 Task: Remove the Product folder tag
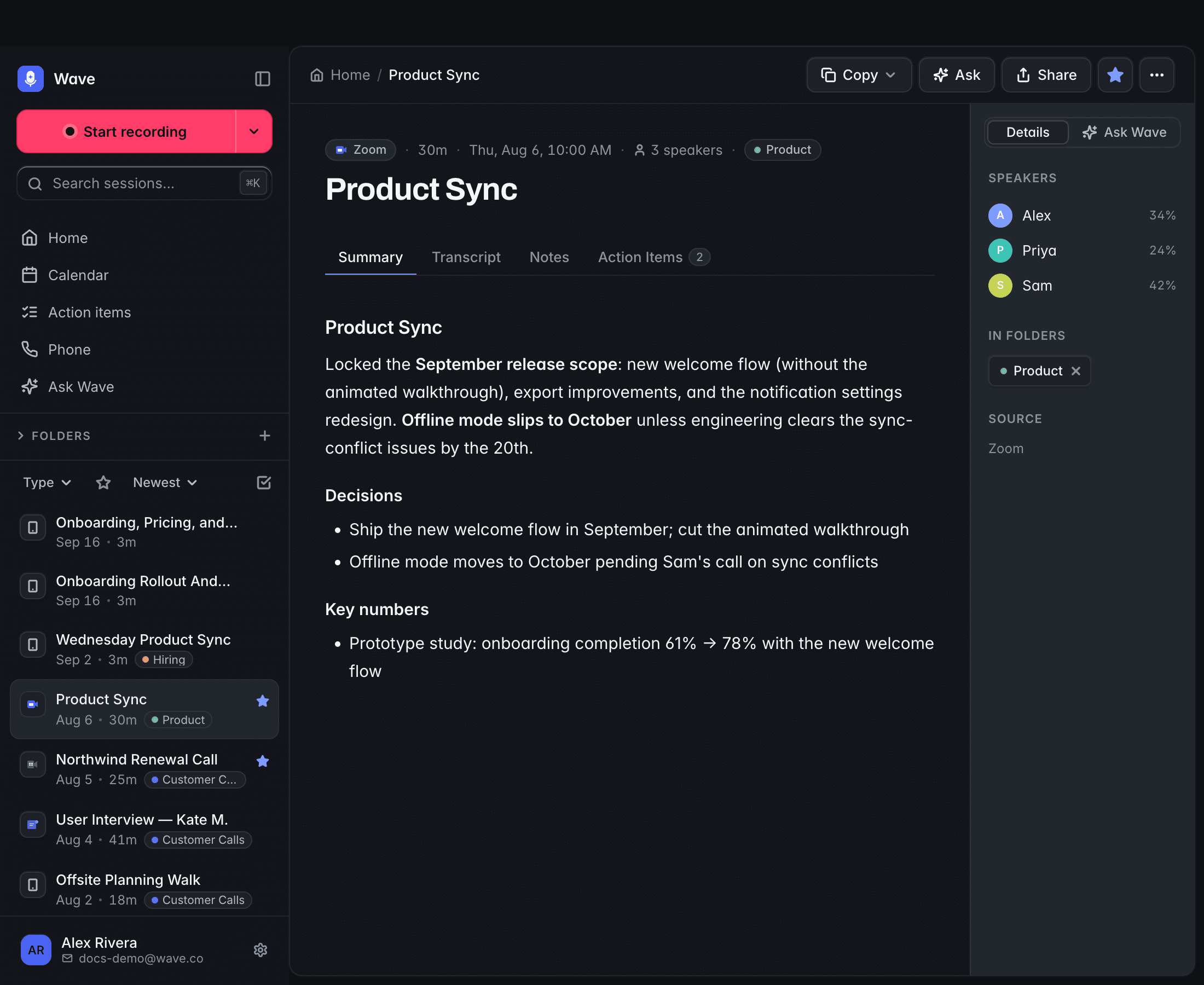tap(1076, 371)
